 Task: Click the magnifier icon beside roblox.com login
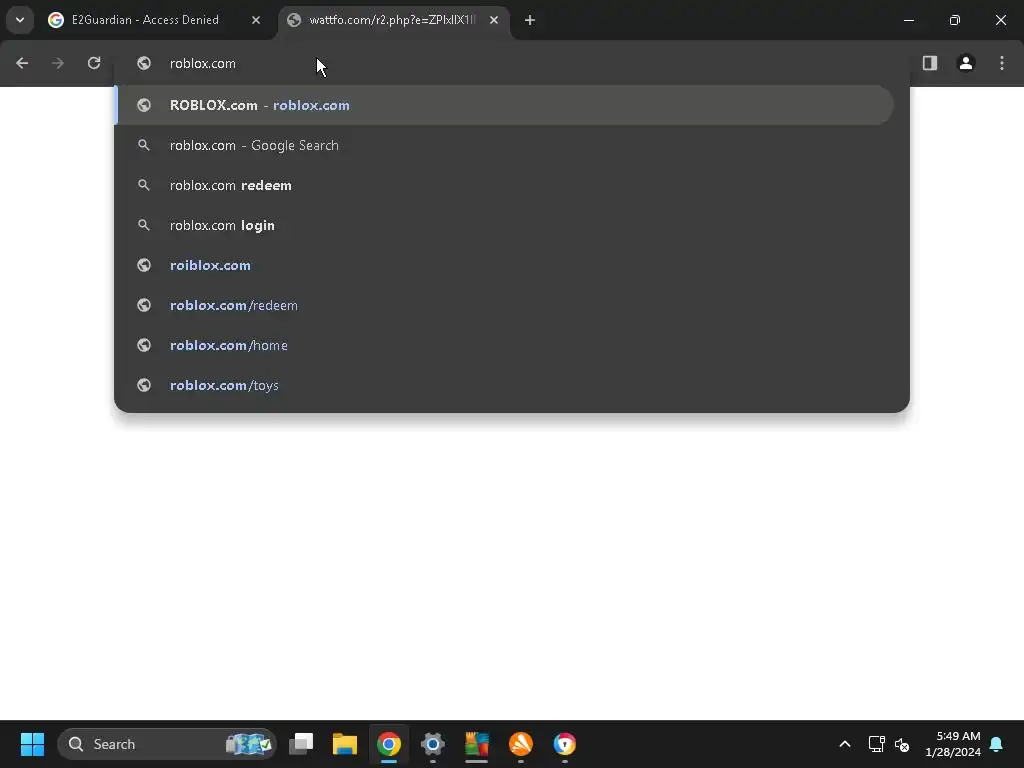(144, 225)
